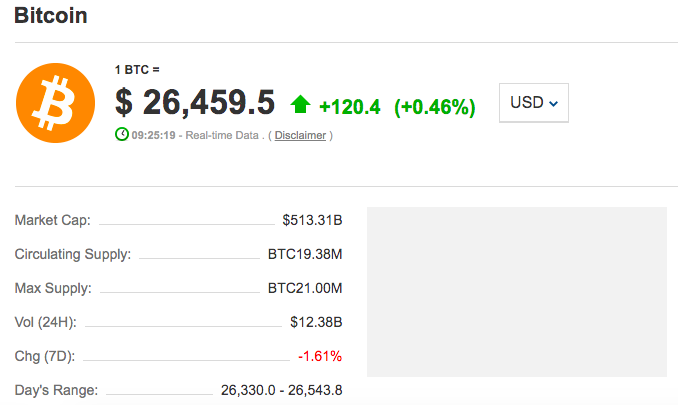Click the (+0.46%) percent change
This screenshot has width=678, height=405.
434,105
